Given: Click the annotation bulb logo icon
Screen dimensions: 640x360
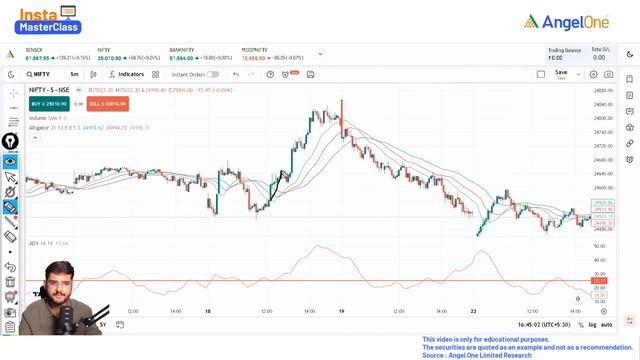Looking at the screenshot, I should click(10, 142).
